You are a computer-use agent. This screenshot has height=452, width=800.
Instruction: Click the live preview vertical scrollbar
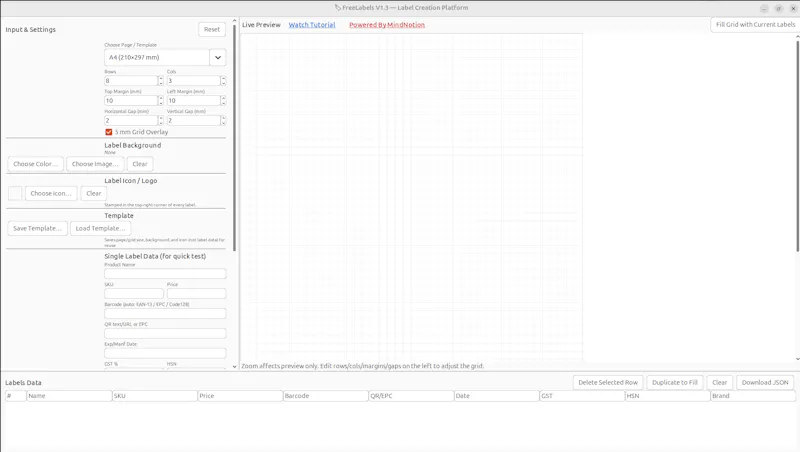pos(798,145)
